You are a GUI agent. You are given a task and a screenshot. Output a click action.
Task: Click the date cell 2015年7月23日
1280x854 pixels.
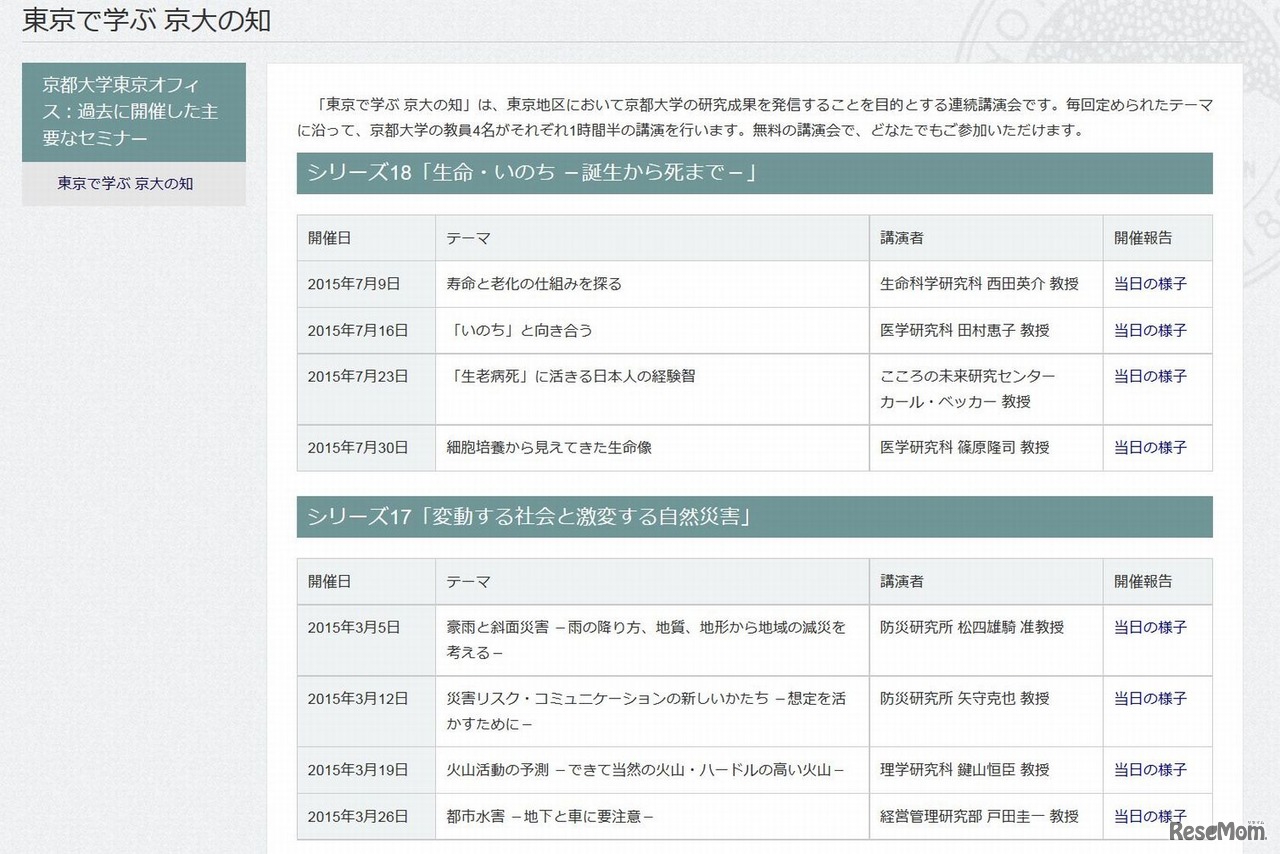point(366,389)
